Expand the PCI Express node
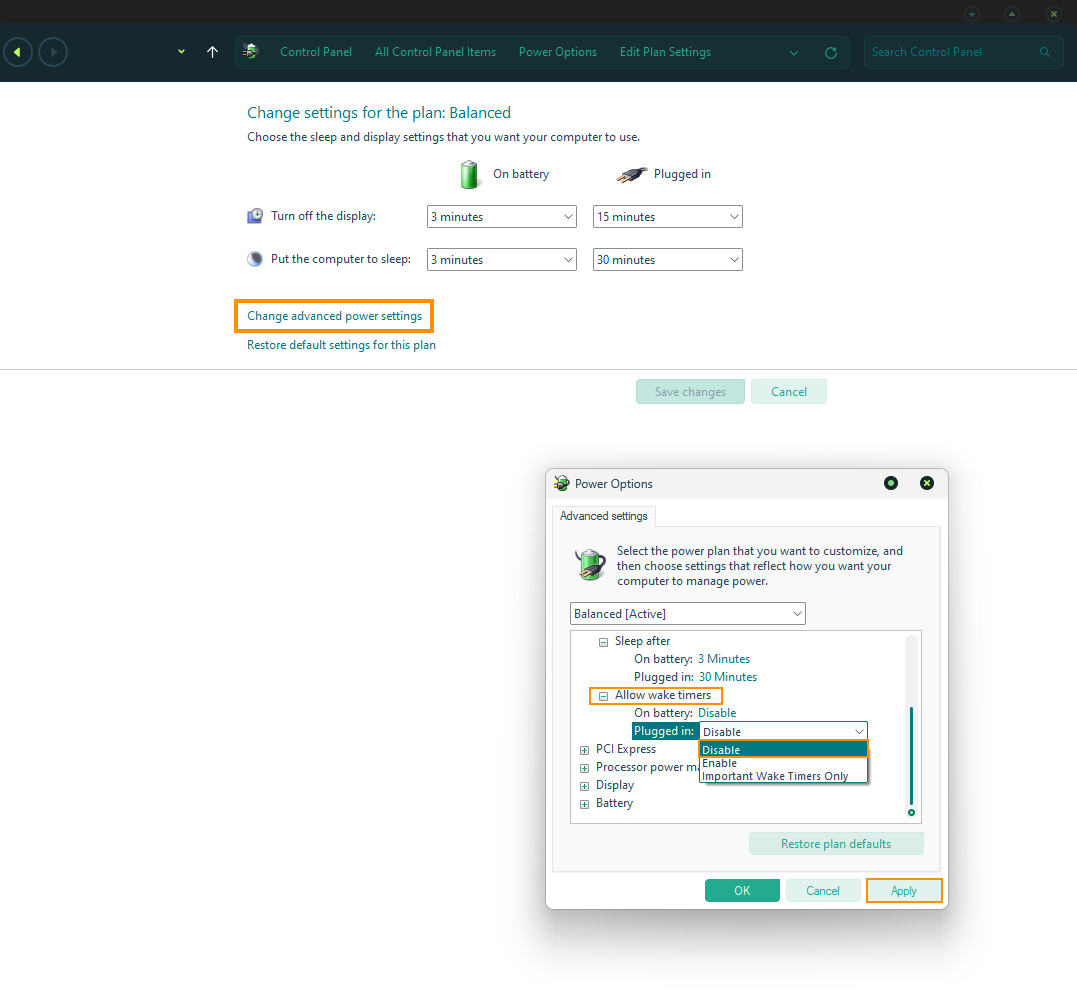This screenshot has height=993, width=1077. click(x=585, y=751)
